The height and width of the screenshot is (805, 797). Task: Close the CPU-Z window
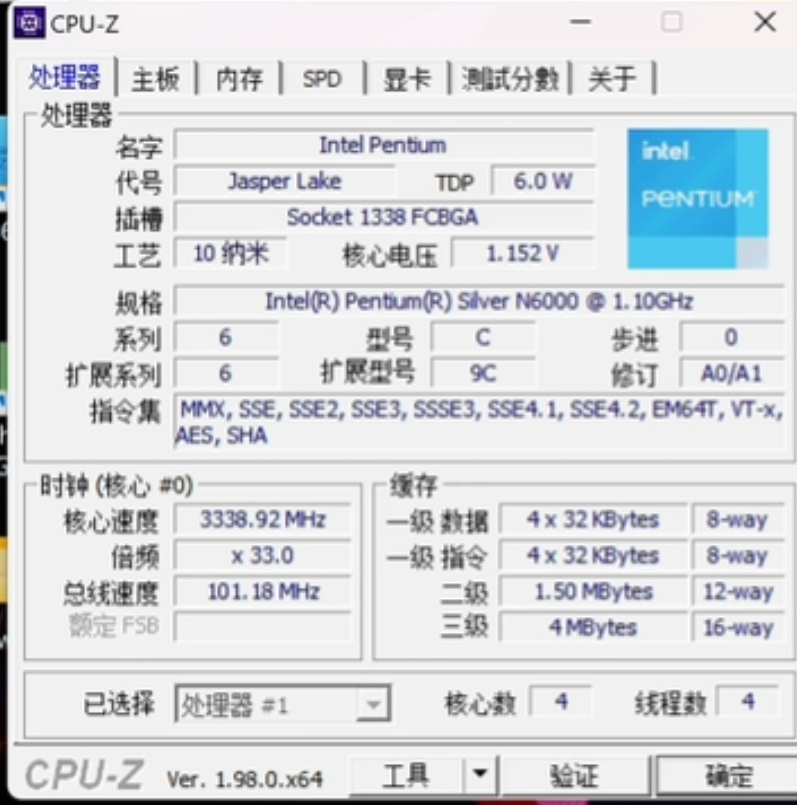(x=765, y=22)
